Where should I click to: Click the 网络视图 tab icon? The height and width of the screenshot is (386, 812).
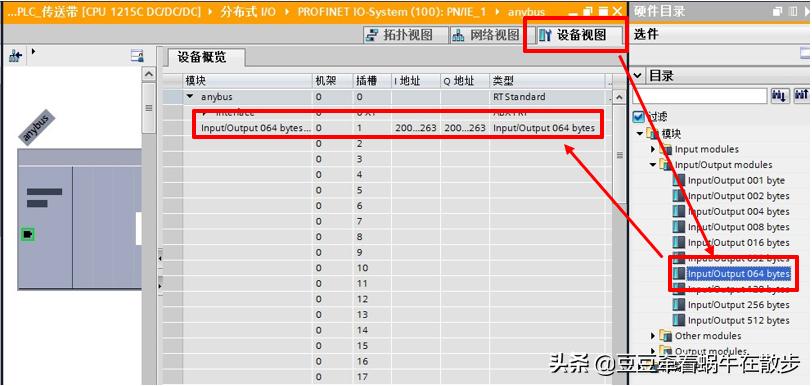coord(458,35)
